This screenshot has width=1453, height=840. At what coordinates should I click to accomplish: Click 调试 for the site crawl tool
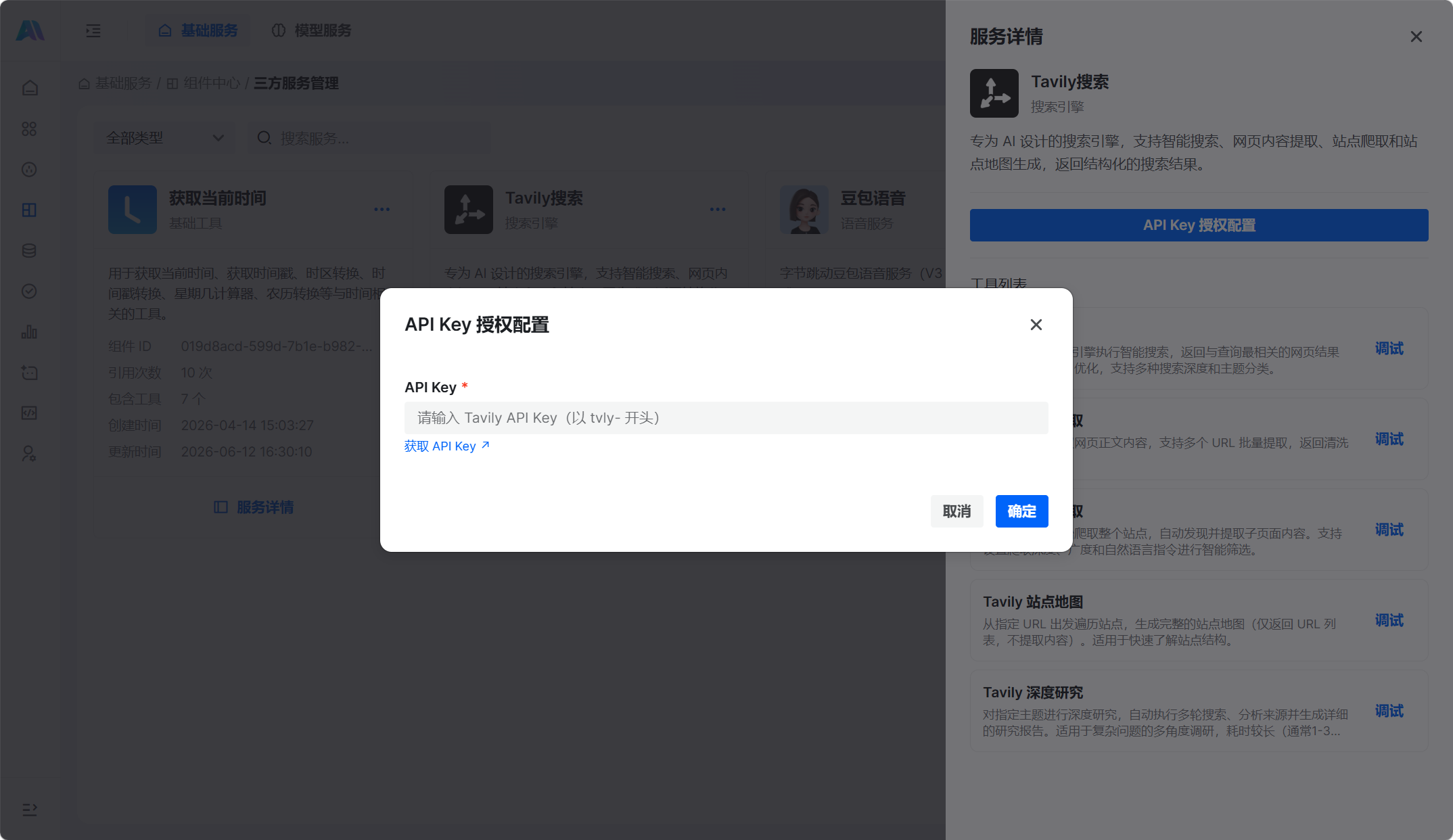[1389, 530]
